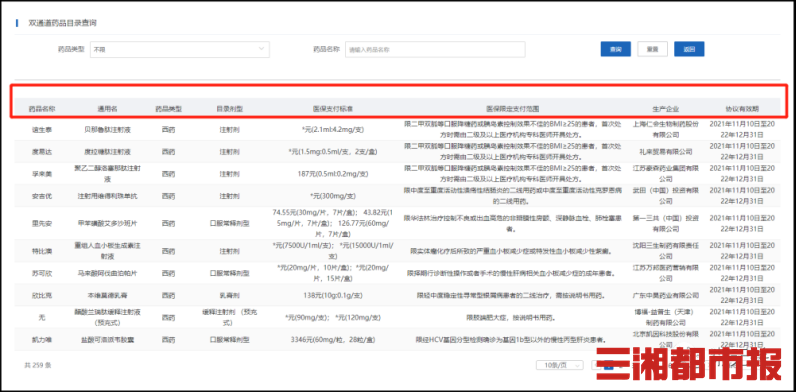Click the manufacturer 沈阳三生制药有限责任公司
796x392 pixels.
tap(666, 251)
